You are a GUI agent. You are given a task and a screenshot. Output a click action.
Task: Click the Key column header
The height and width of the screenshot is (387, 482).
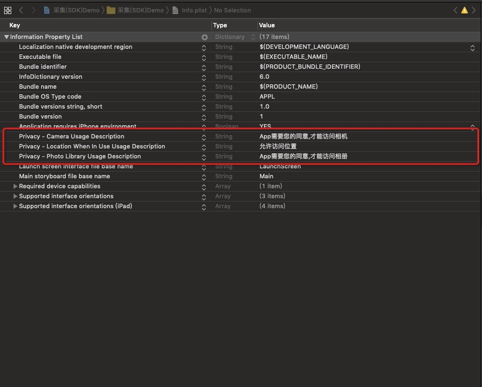[15, 25]
